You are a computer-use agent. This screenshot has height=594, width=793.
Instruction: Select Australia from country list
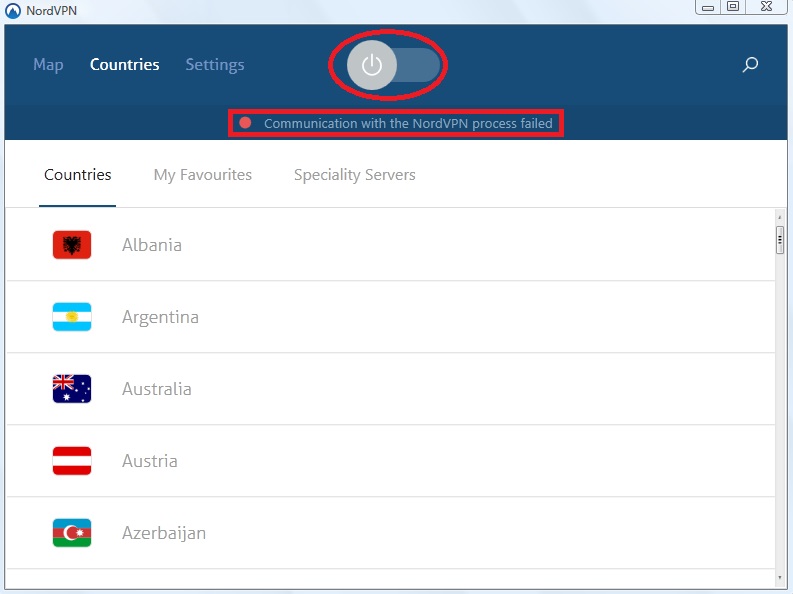390,389
